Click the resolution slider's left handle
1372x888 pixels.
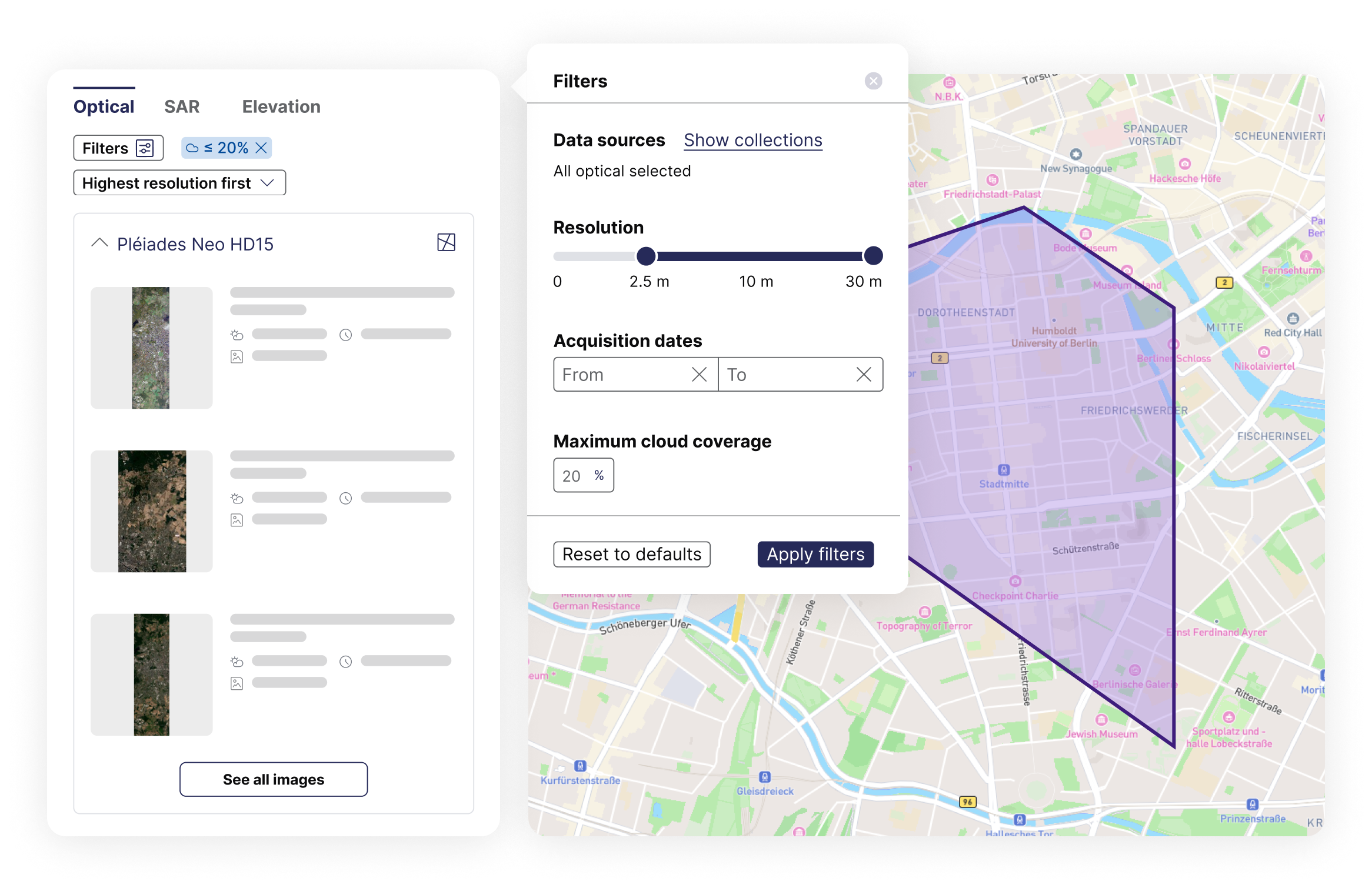pyautogui.click(x=646, y=256)
